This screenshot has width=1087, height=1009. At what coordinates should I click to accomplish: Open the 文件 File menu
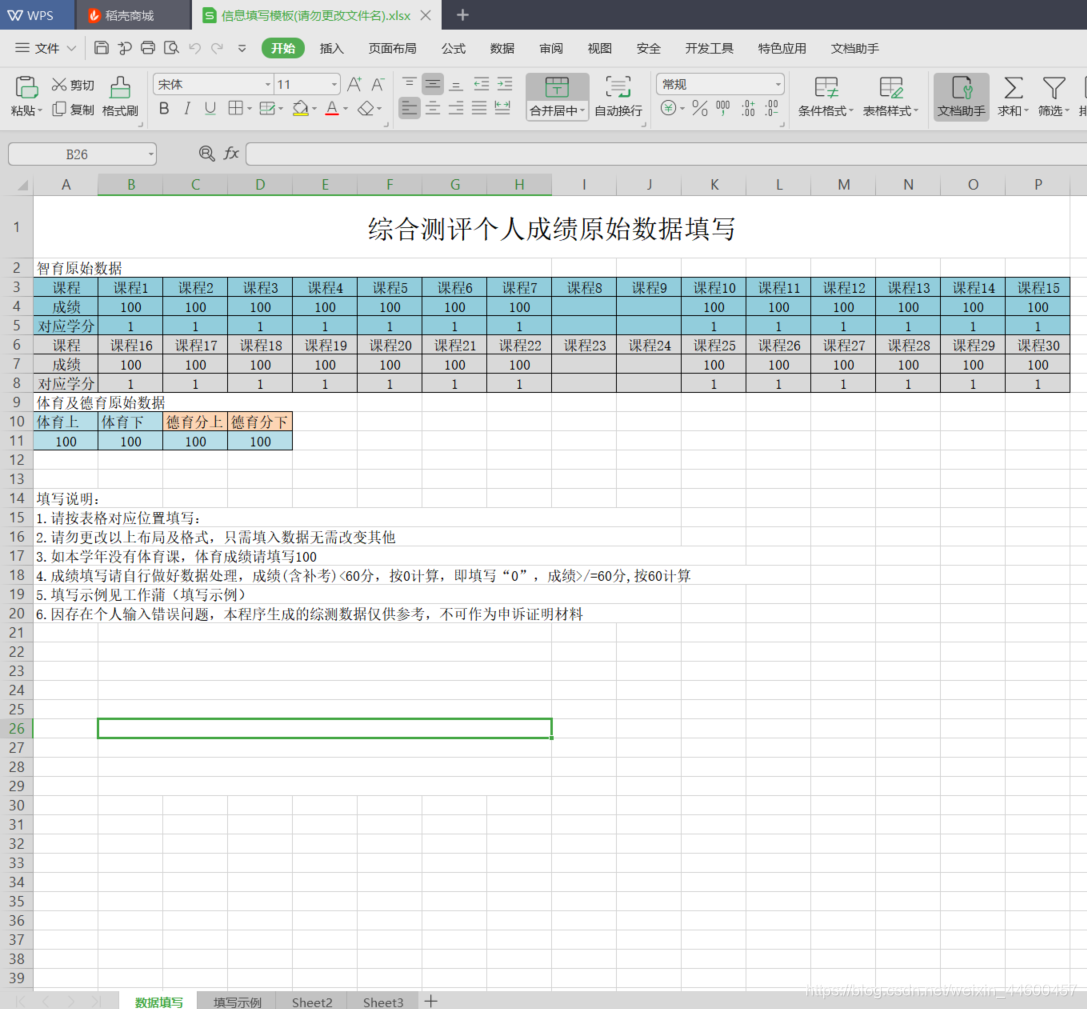point(46,48)
